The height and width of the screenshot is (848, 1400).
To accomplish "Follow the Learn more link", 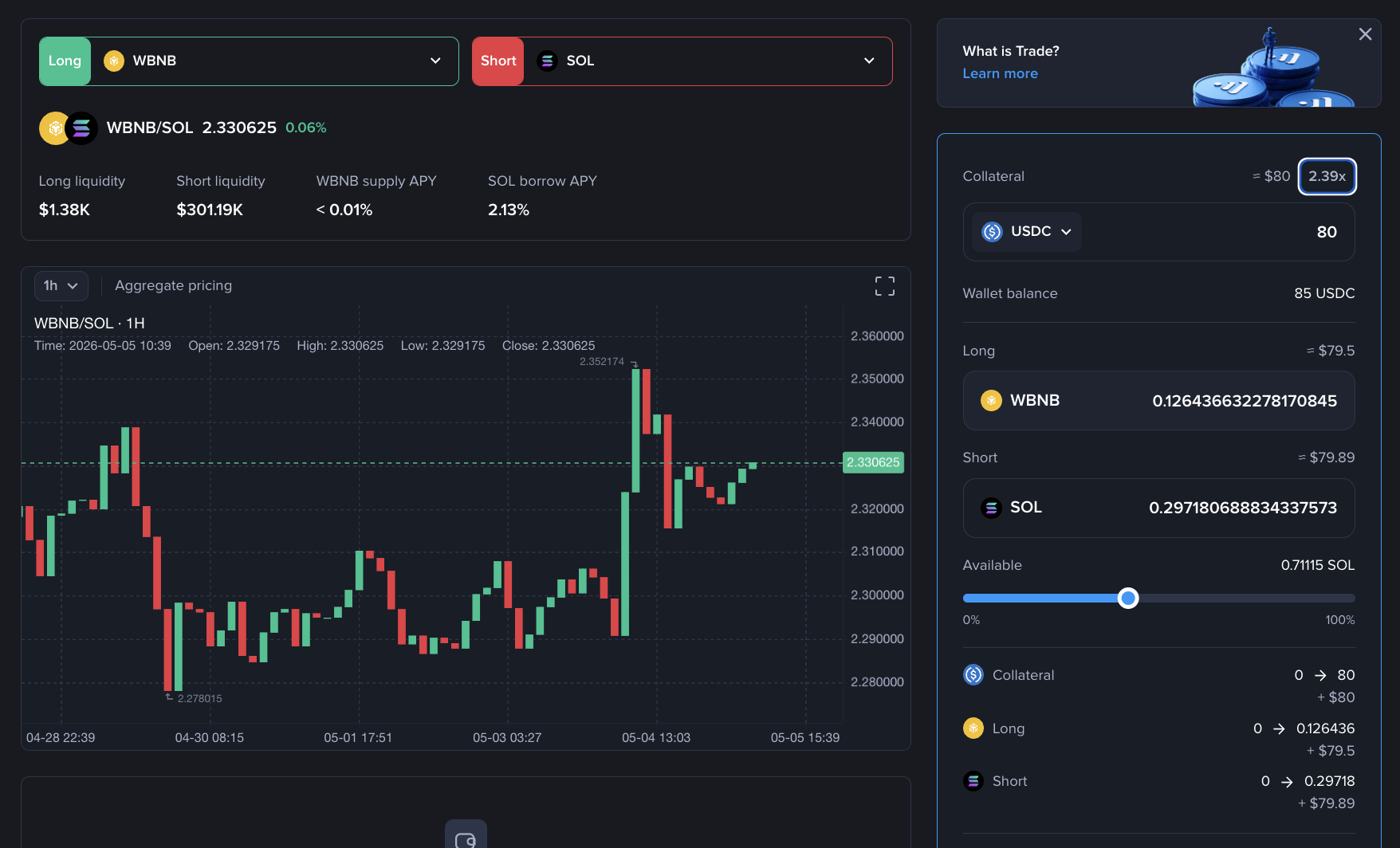I will 1000,73.
